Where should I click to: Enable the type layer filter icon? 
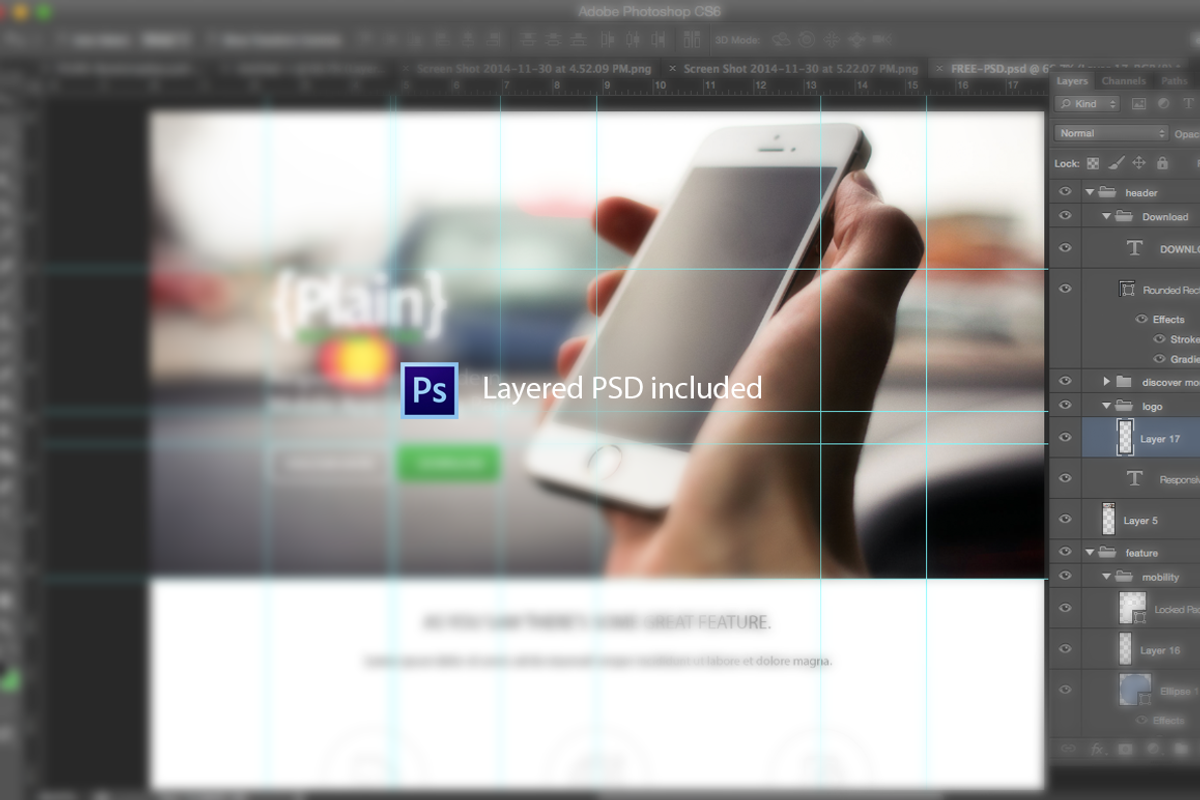pos(1189,104)
